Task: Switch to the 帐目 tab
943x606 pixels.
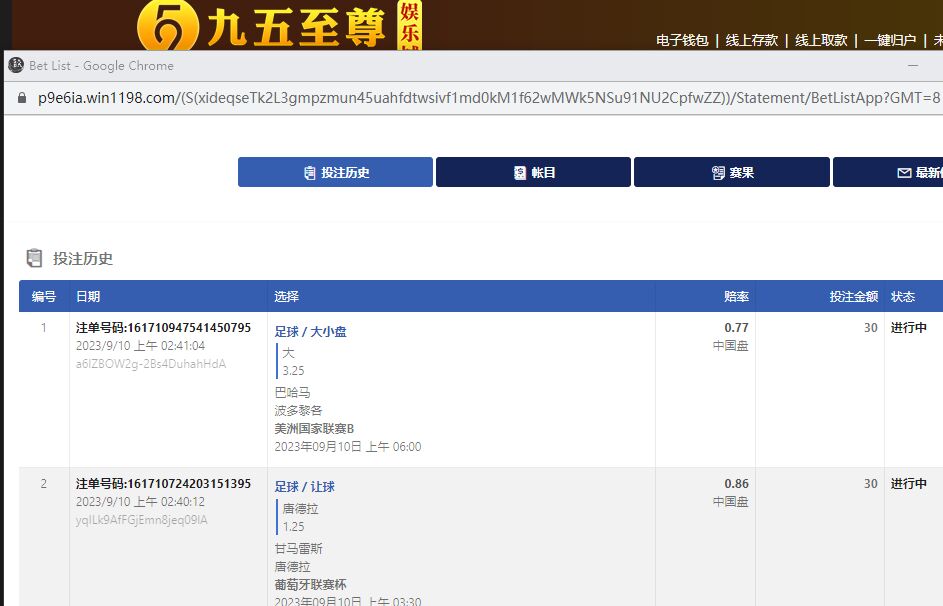Action: point(533,172)
